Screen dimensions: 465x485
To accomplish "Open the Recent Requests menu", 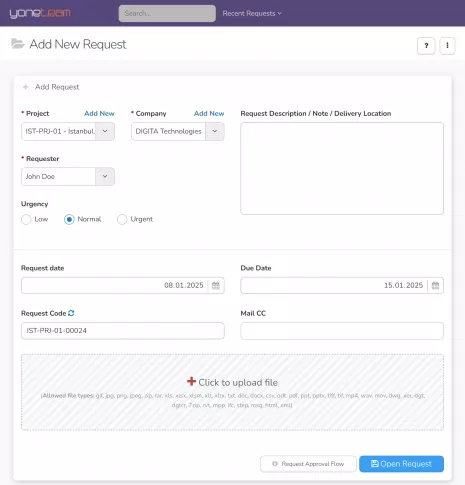I will pyautogui.click(x=252, y=13).
